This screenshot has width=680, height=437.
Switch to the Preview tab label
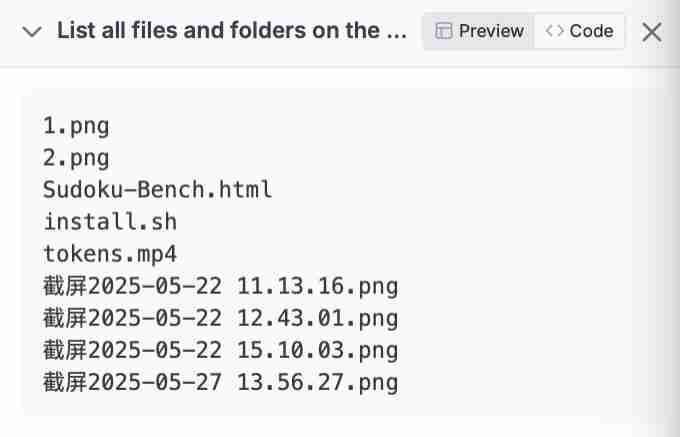point(491,31)
